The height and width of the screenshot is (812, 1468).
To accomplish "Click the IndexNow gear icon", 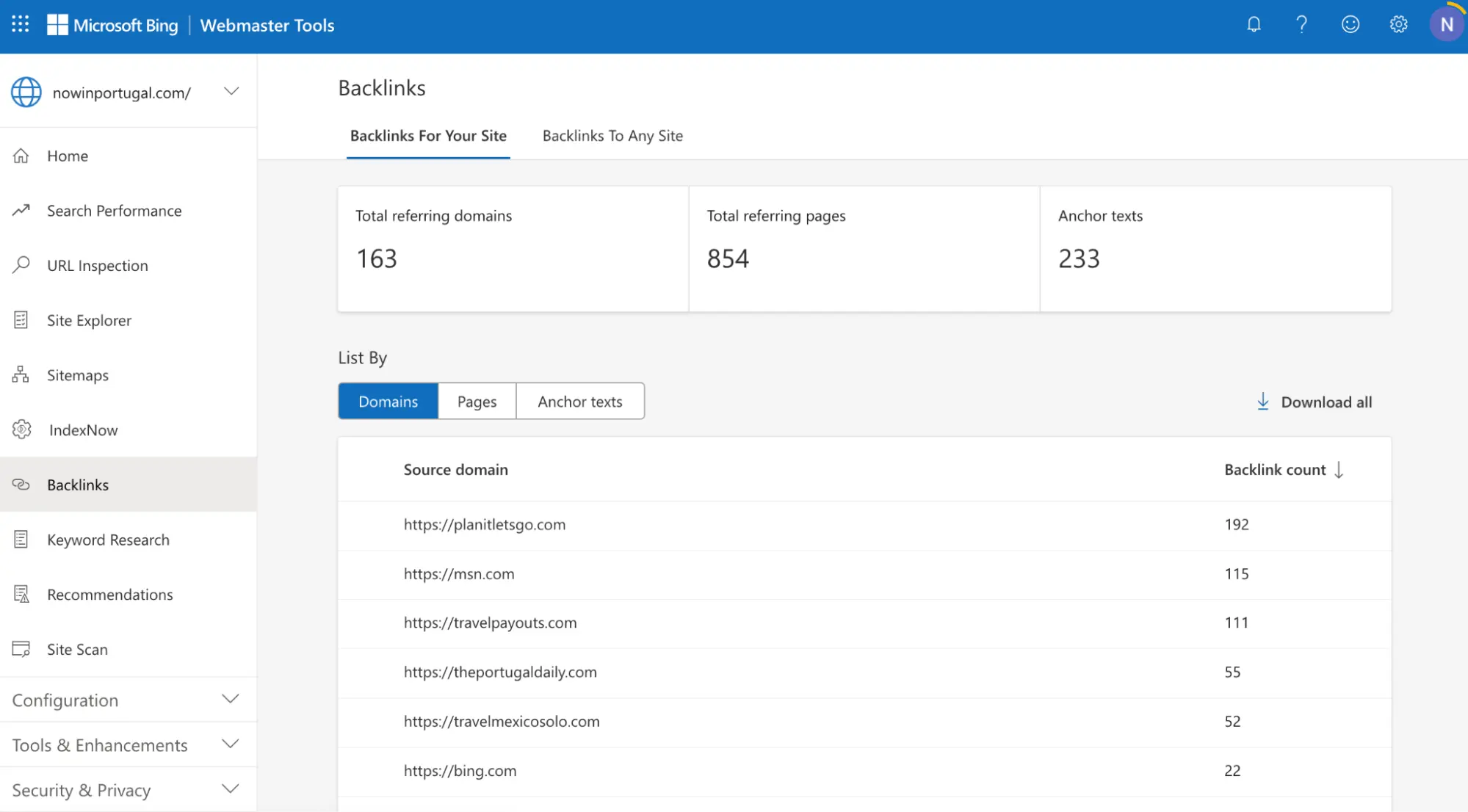I will [x=22, y=429].
